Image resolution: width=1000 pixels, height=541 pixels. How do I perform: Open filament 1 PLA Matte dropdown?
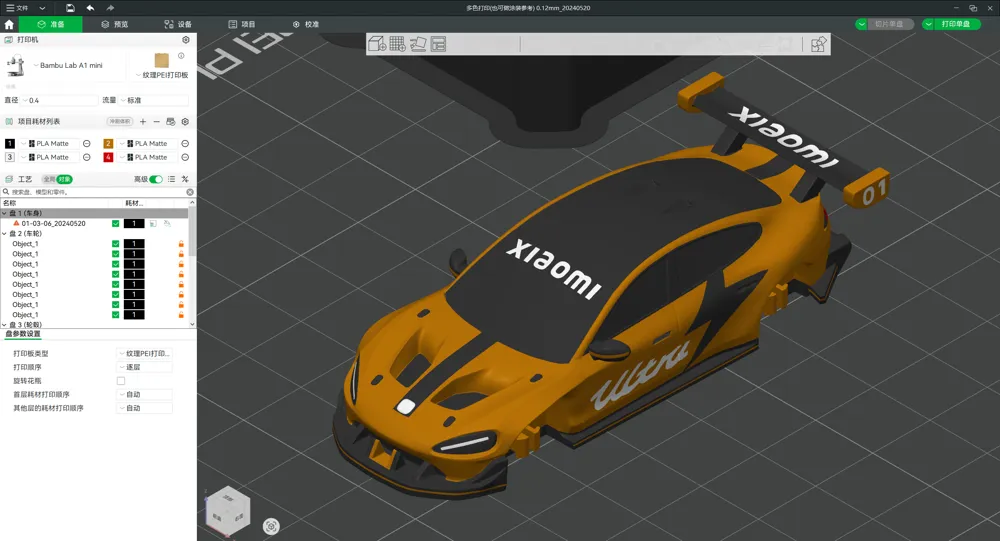49,144
